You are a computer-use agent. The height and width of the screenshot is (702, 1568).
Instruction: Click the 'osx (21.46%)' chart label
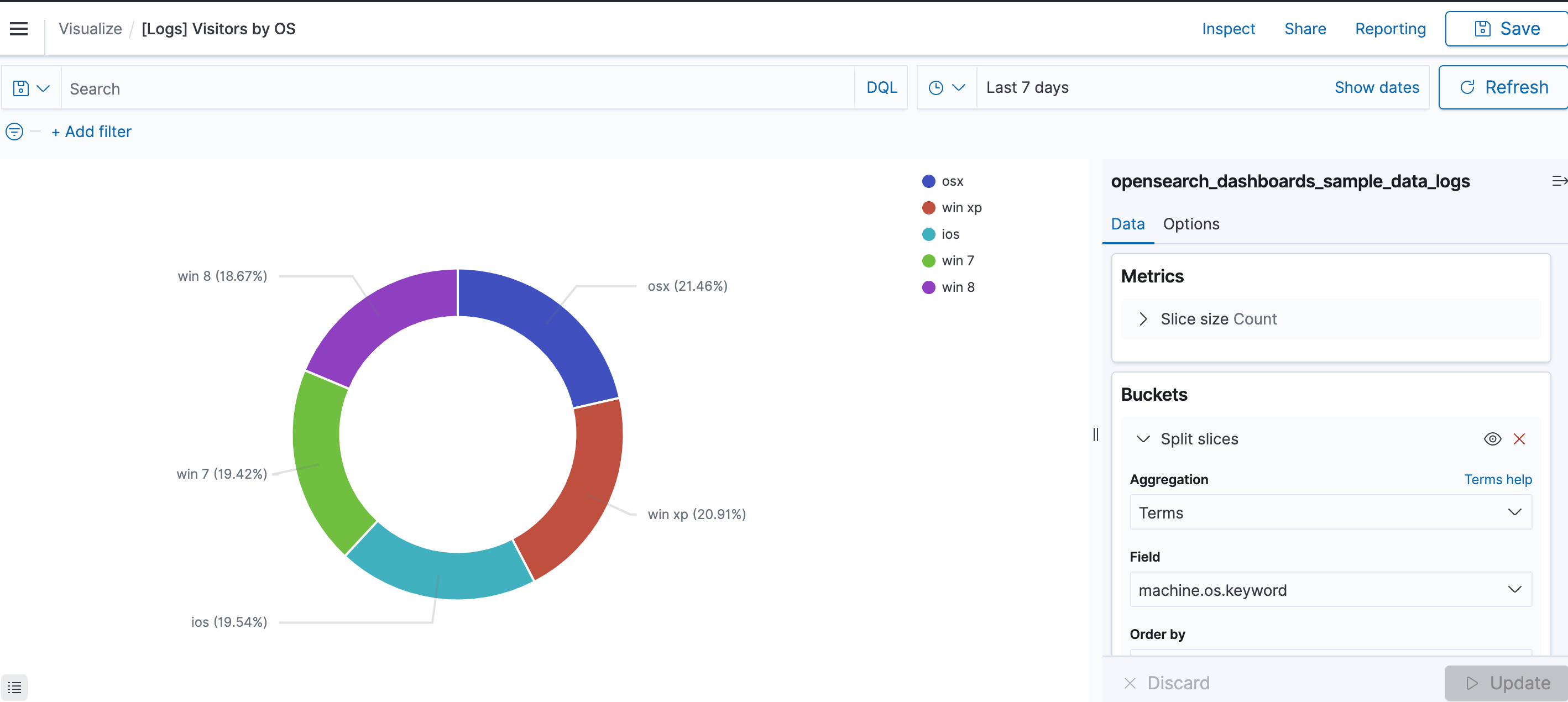[687, 286]
